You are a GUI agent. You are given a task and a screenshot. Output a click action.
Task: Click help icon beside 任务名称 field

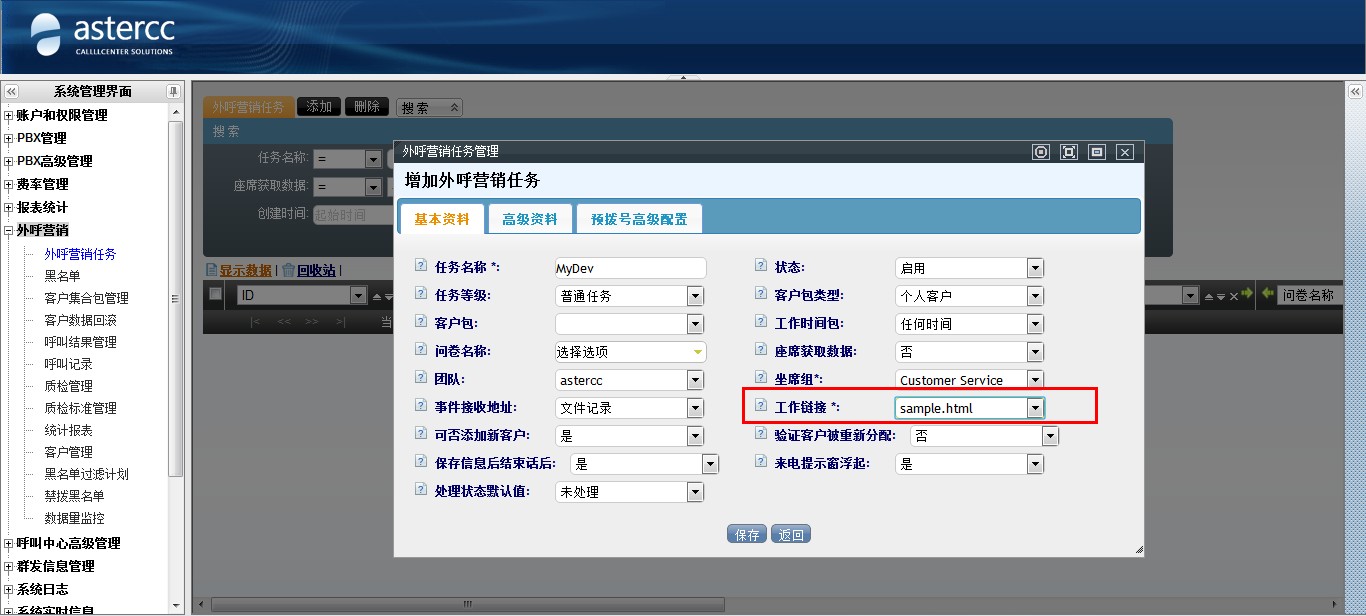pyautogui.click(x=421, y=267)
